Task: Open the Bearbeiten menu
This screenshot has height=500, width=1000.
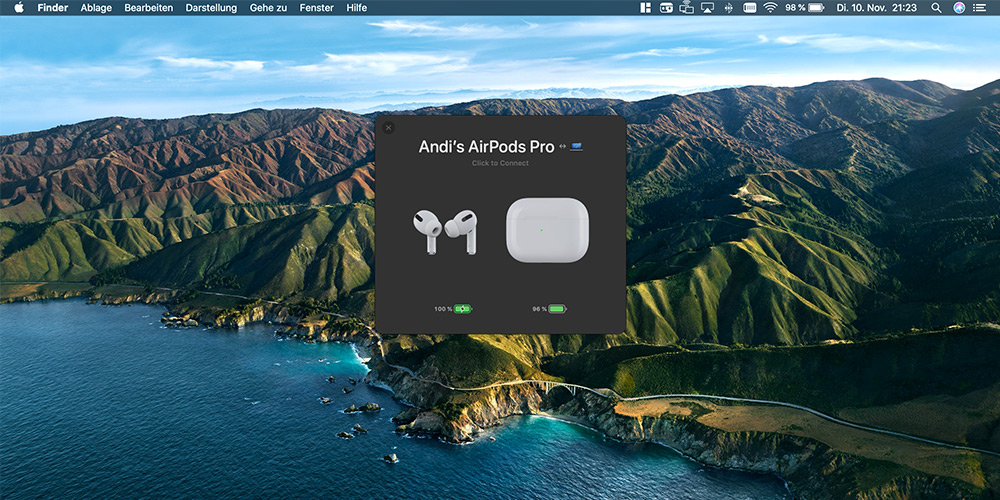Action: tap(149, 8)
